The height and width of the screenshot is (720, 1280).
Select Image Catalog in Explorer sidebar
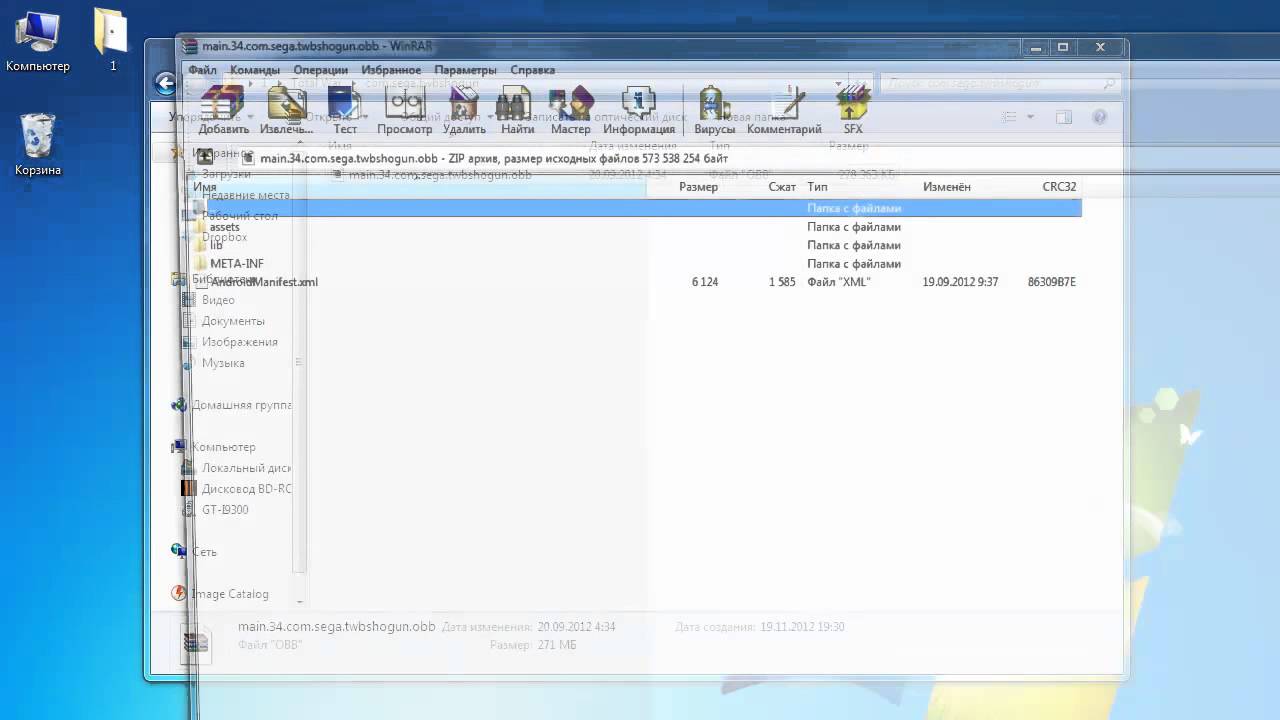(229, 594)
